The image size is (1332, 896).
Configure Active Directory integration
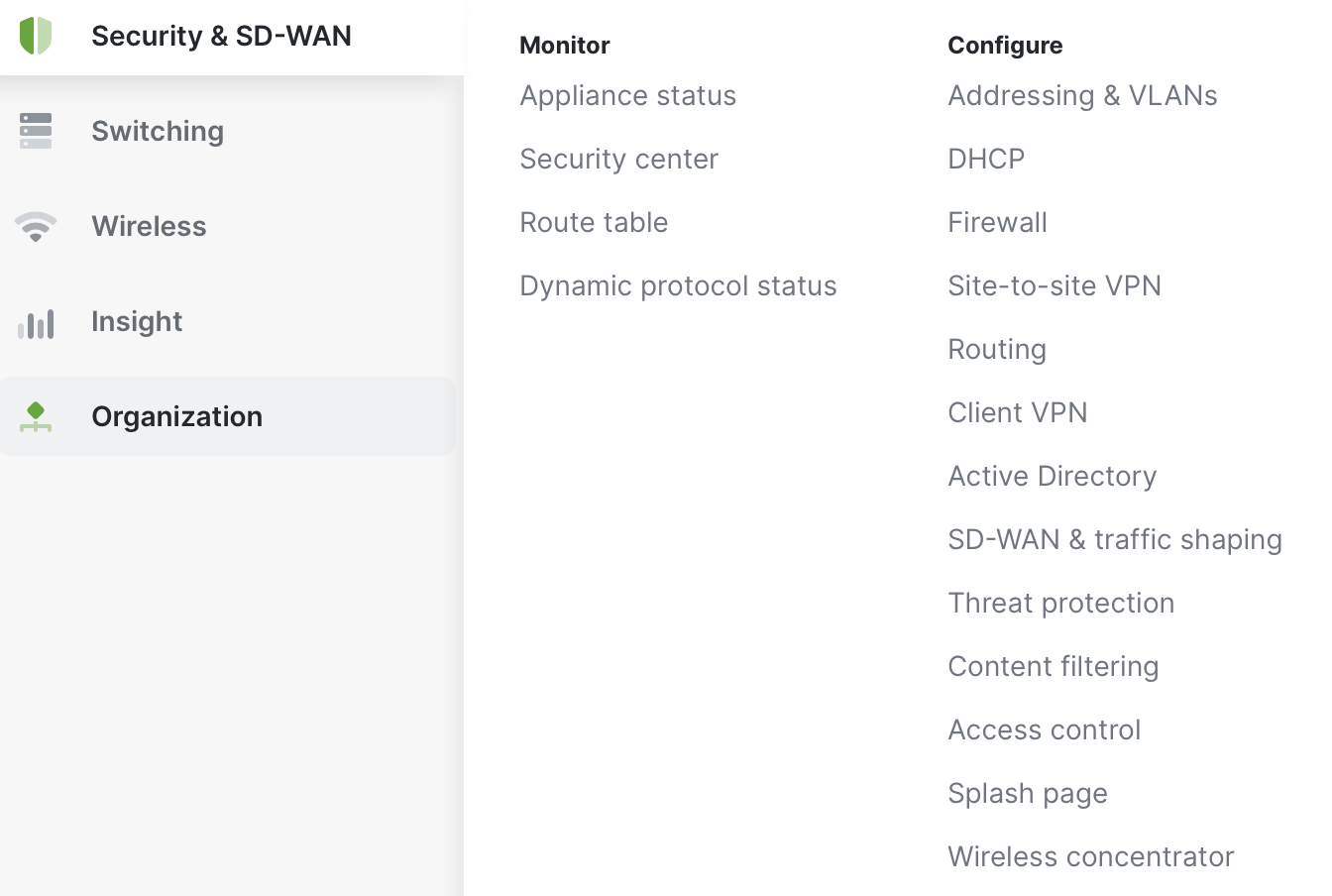(x=1053, y=476)
